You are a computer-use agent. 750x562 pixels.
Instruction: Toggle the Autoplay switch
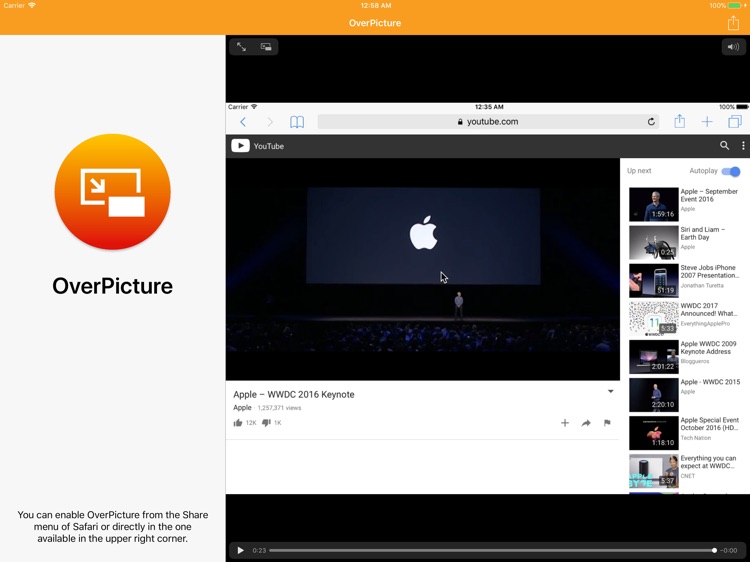(x=731, y=171)
